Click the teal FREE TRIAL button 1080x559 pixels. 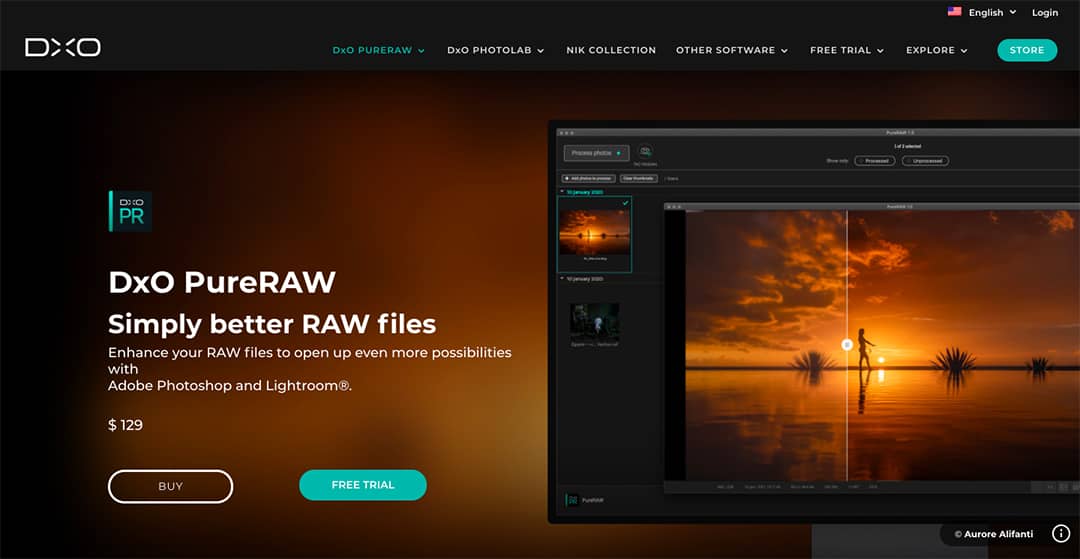pos(363,485)
